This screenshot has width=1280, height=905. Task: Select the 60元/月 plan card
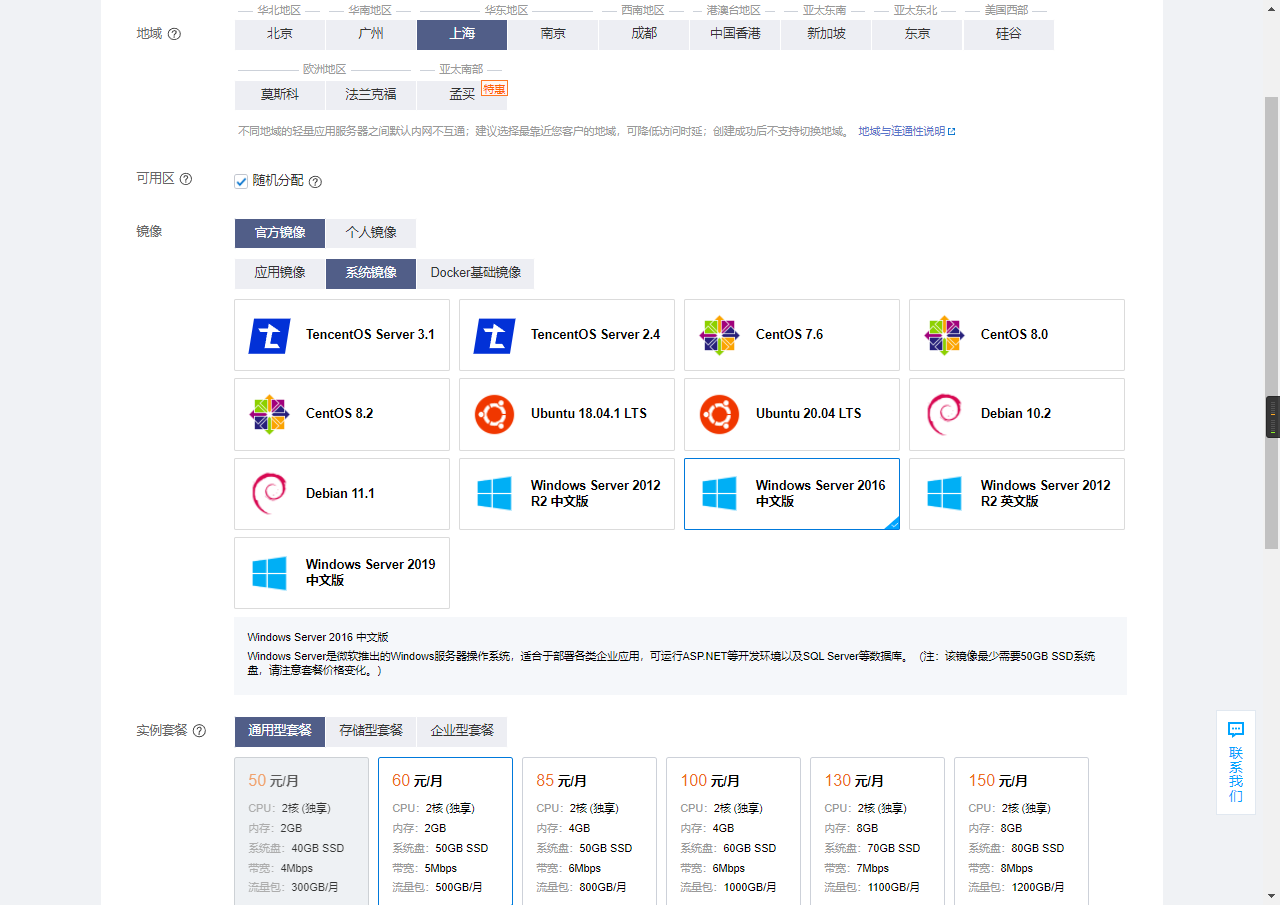pyautogui.click(x=445, y=830)
